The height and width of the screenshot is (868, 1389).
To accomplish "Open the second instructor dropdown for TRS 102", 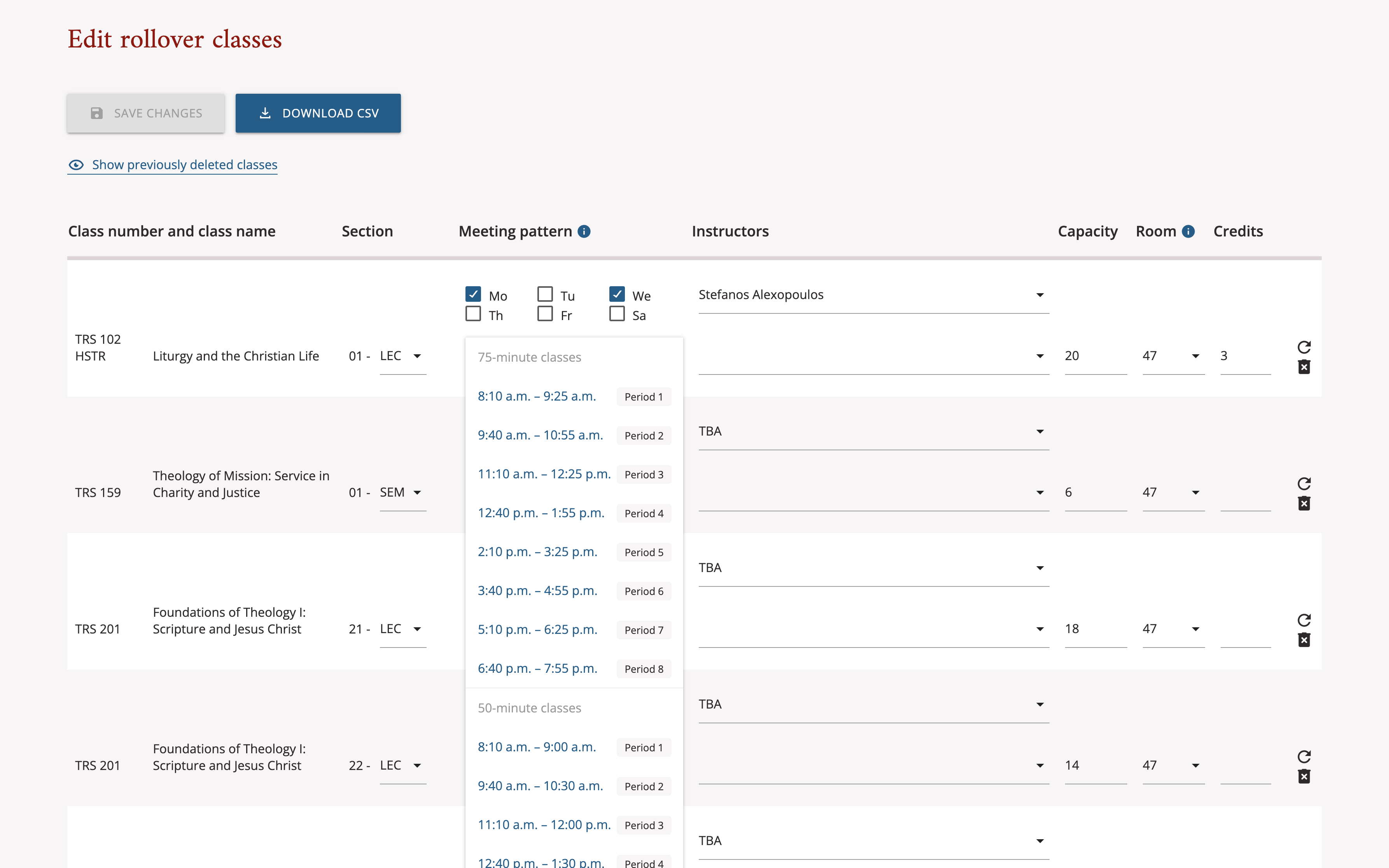I will [874, 357].
